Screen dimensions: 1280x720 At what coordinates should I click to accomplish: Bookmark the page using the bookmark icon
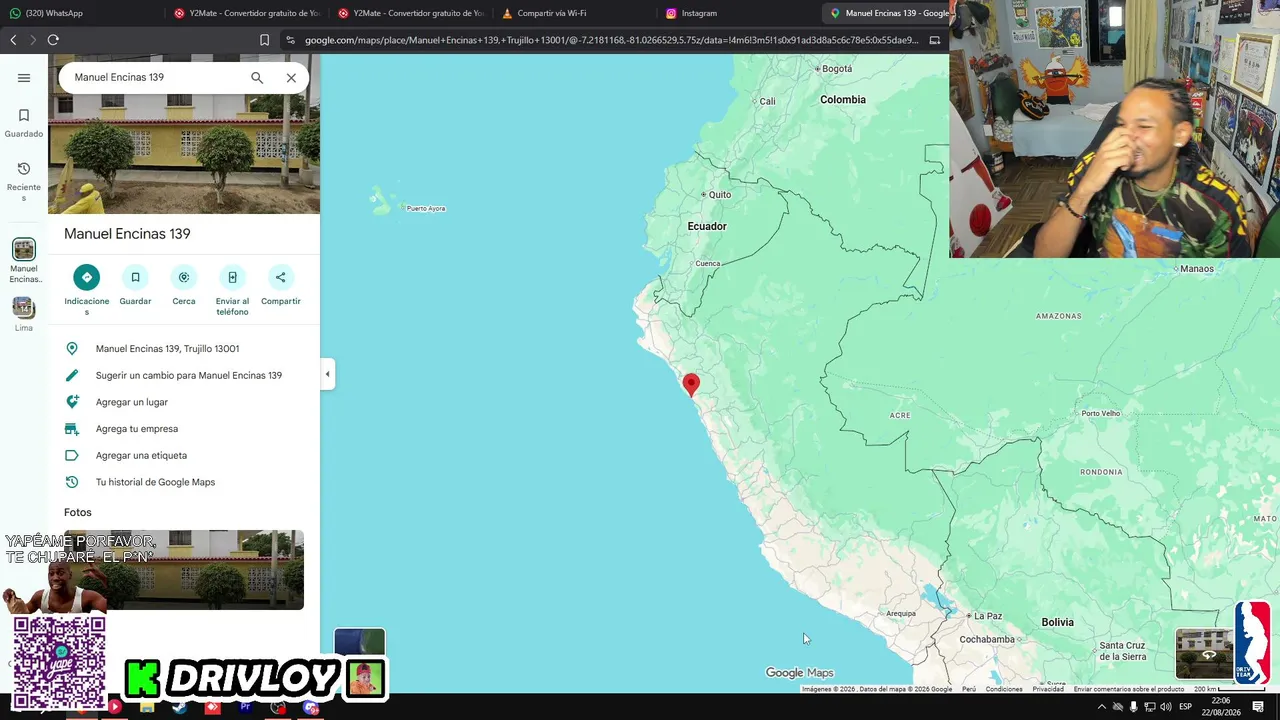pyautogui.click(x=264, y=40)
